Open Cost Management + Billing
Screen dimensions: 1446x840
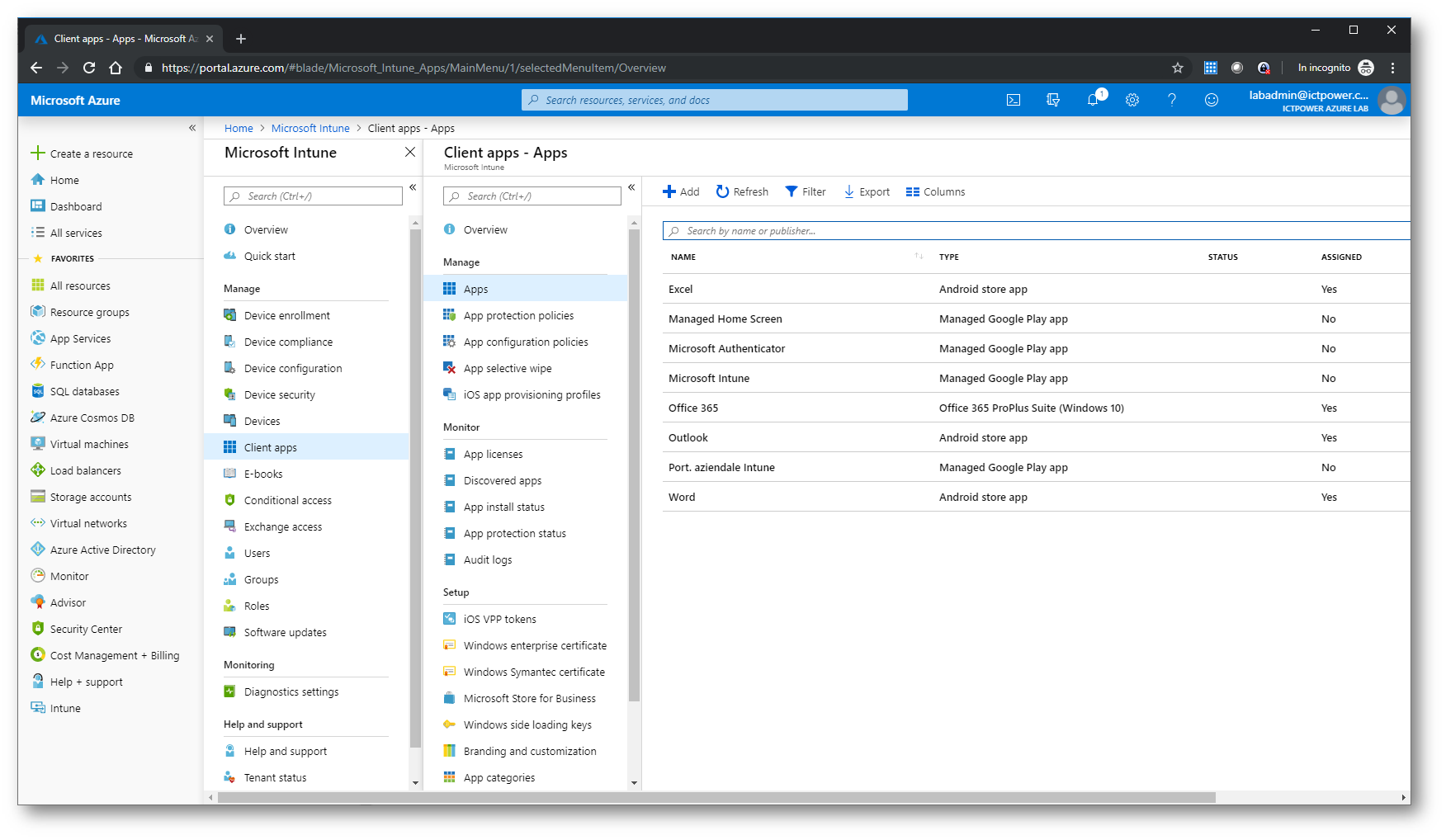(105, 655)
